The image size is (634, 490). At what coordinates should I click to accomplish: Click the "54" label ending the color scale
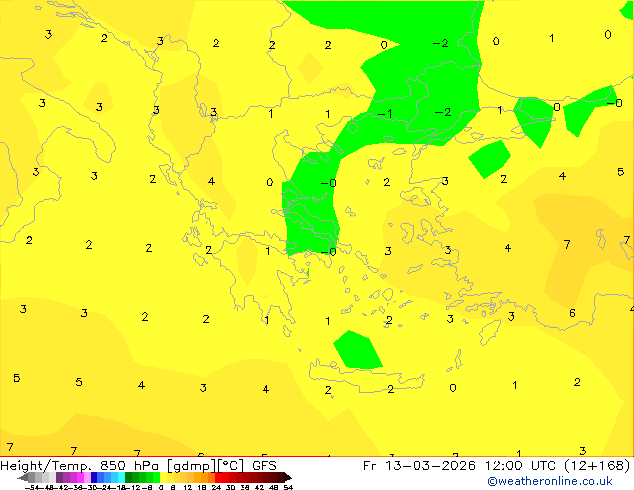288,487
